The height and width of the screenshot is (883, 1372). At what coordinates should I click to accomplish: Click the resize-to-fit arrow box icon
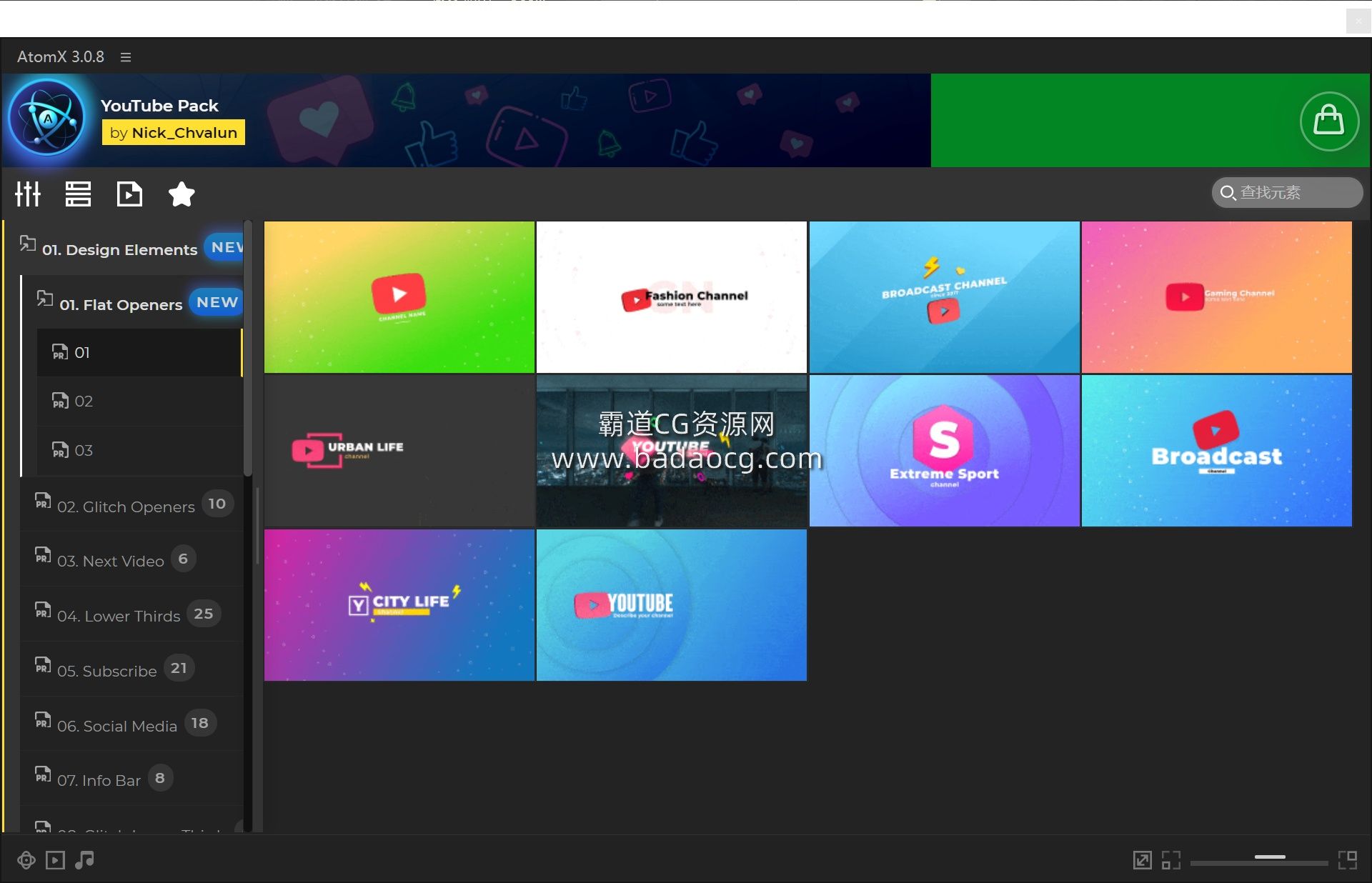point(1142,860)
